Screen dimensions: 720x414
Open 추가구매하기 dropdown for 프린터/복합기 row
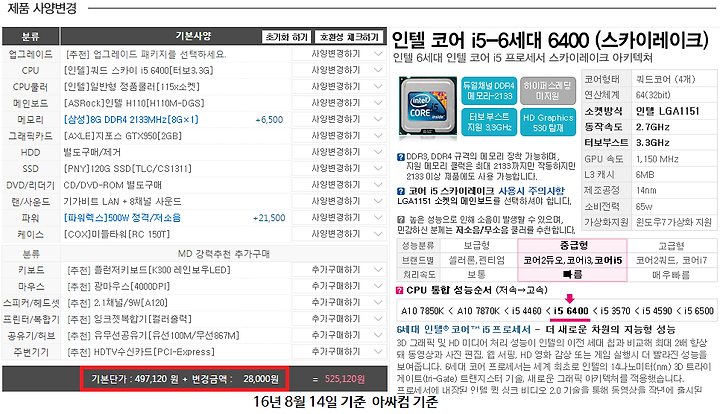click(339, 319)
